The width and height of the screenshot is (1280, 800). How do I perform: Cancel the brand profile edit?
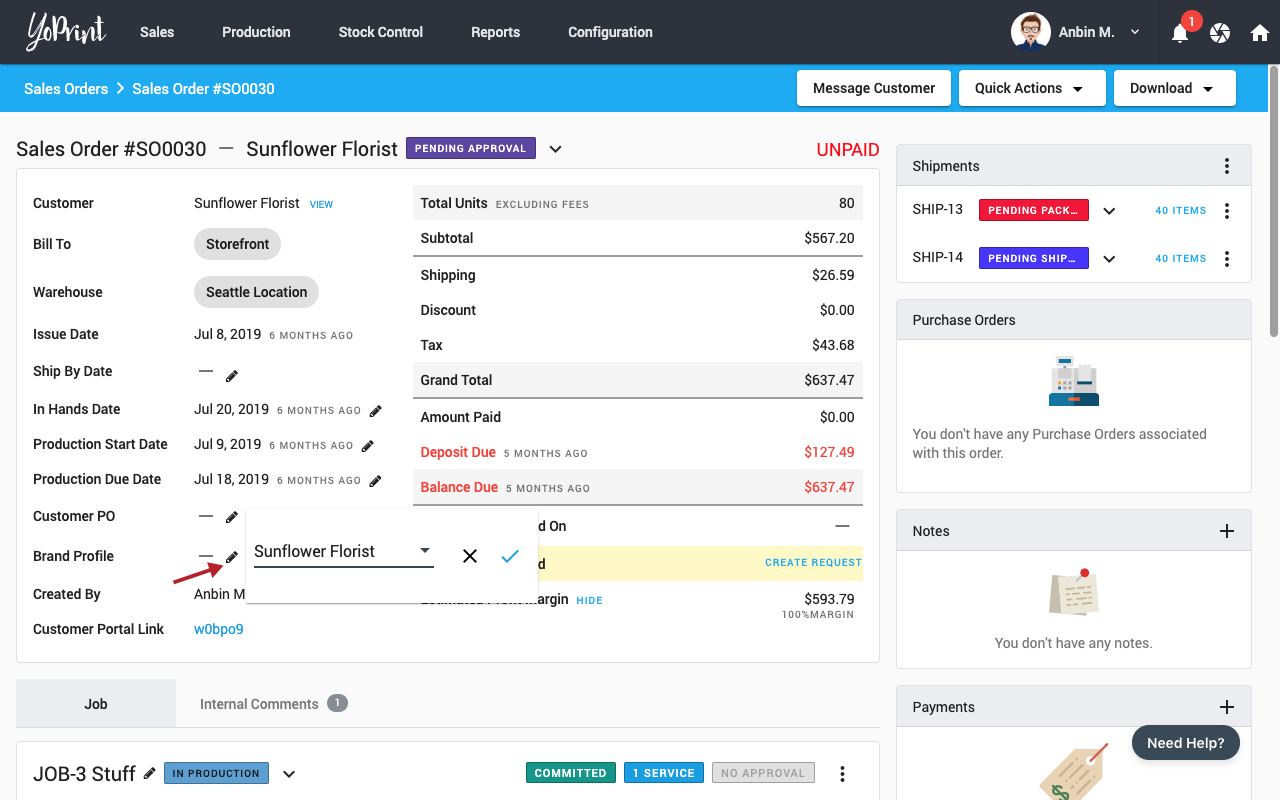470,556
